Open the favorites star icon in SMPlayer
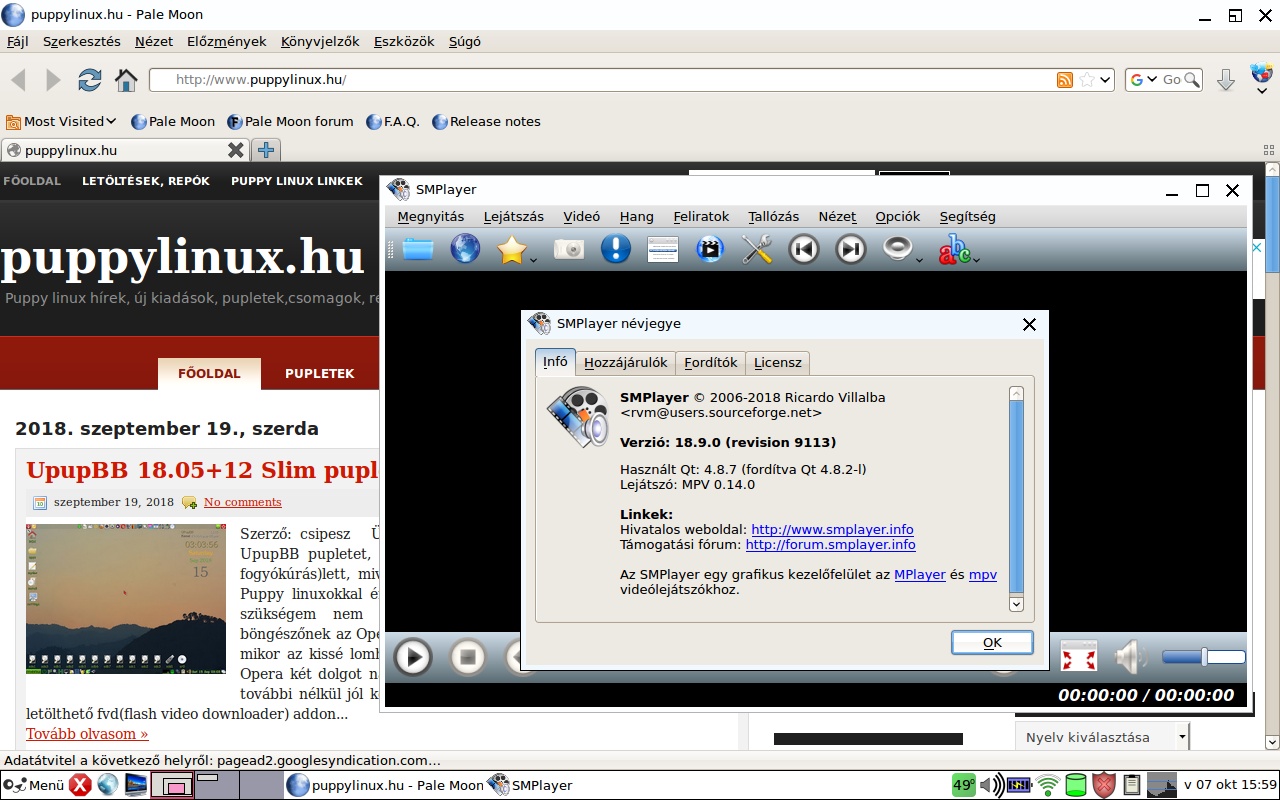 511,249
